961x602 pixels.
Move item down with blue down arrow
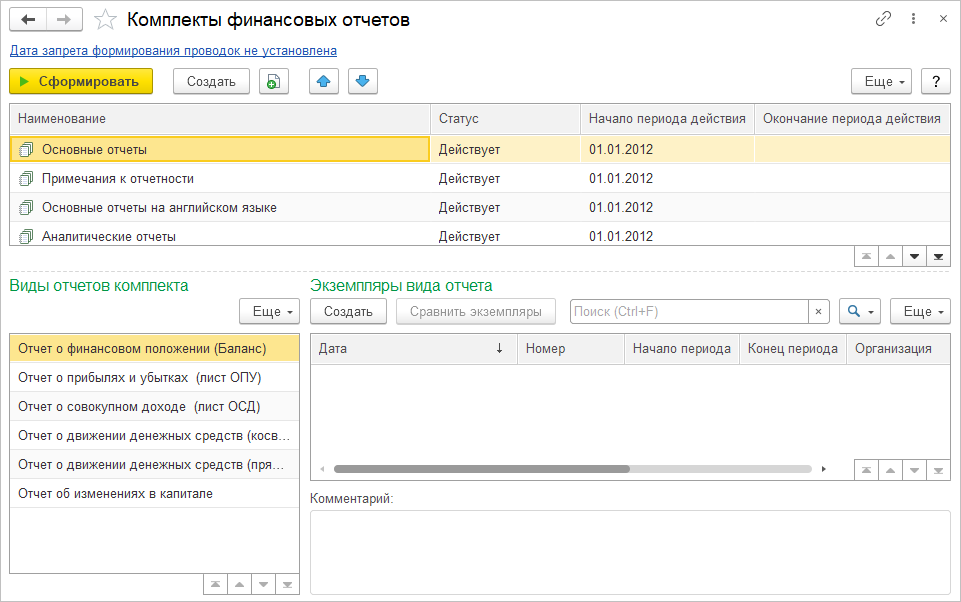(x=362, y=82)
